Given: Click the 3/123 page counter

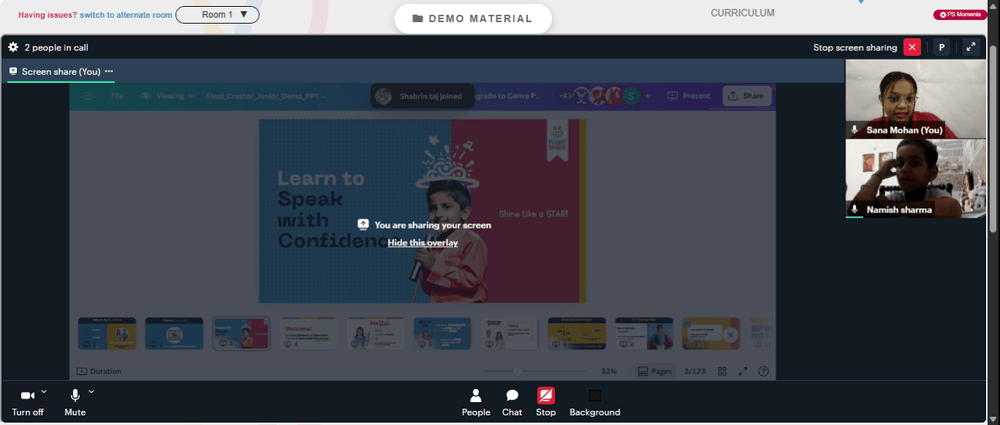Looking at the screenshot, I should (x=695, y=371).
